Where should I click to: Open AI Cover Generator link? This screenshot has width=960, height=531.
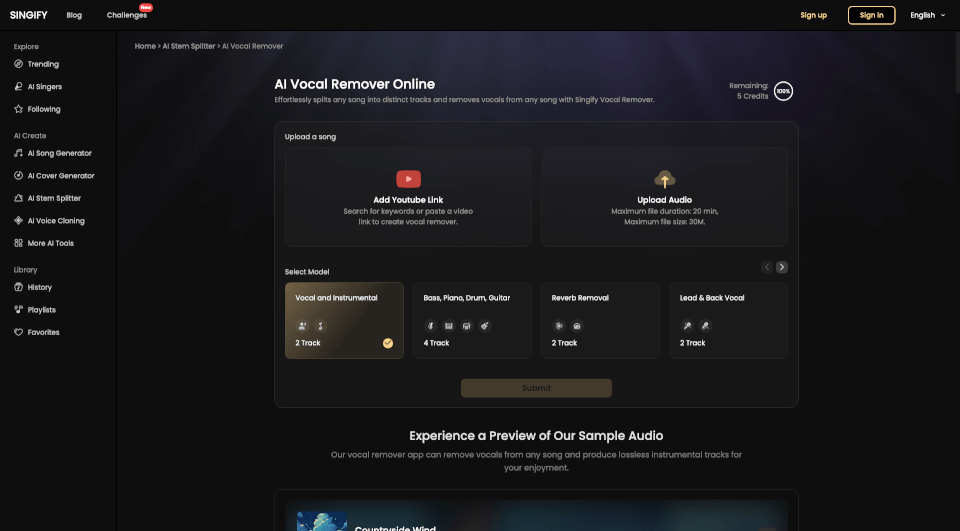pyautogui.click(x=61, y=176)
